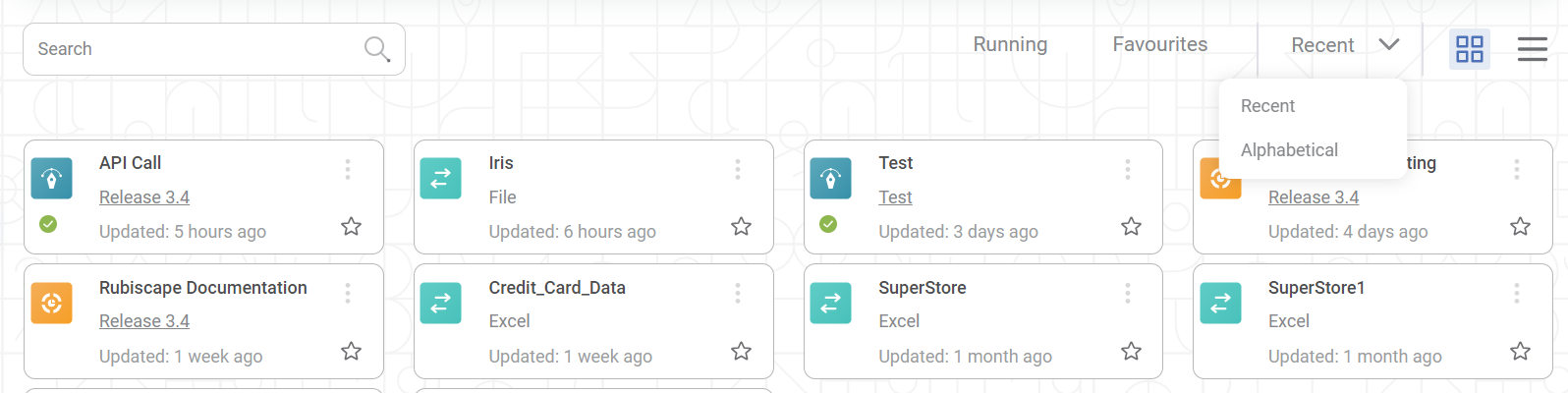The image size is (1568, 393).
Task: Open the three-dot menu on Test card
Action: pos(1127,169)
